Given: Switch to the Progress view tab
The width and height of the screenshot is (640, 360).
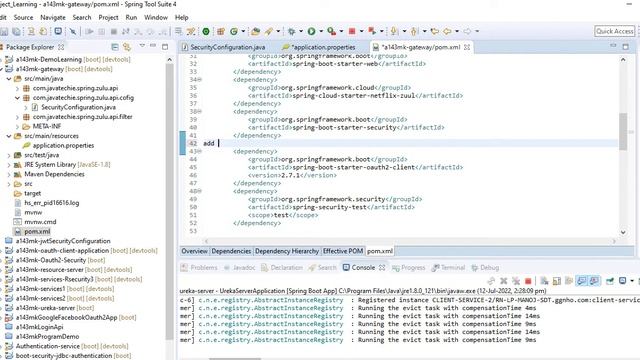Looking at the screenshot, I should (x=408, y=268).
